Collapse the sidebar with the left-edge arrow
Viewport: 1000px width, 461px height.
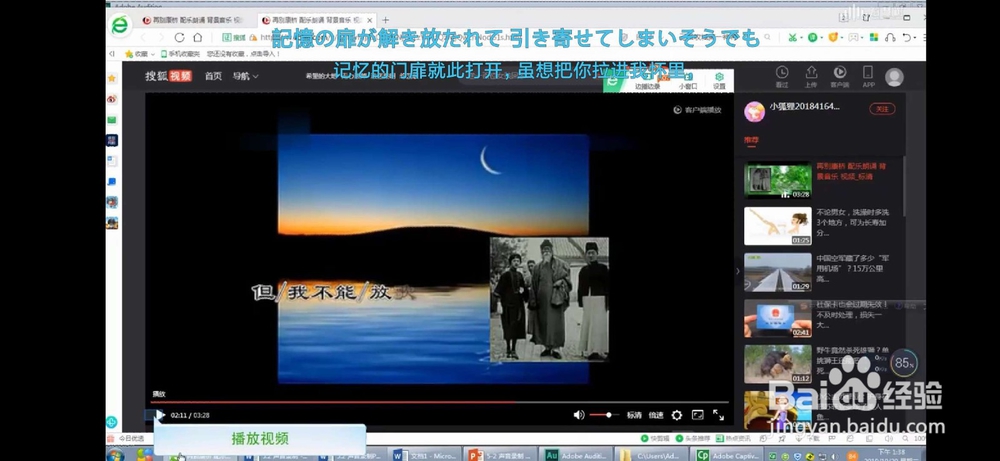(x=738, y=271)
